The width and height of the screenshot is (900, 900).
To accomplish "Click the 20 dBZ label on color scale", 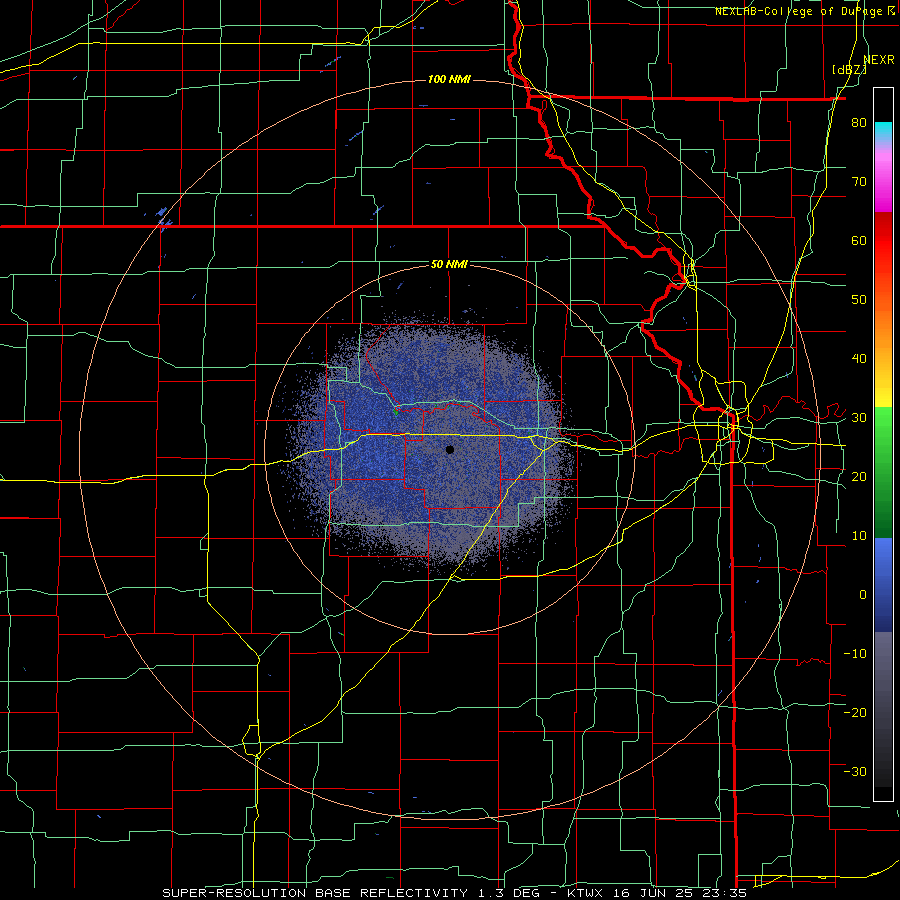I will (x=859, y=476).
